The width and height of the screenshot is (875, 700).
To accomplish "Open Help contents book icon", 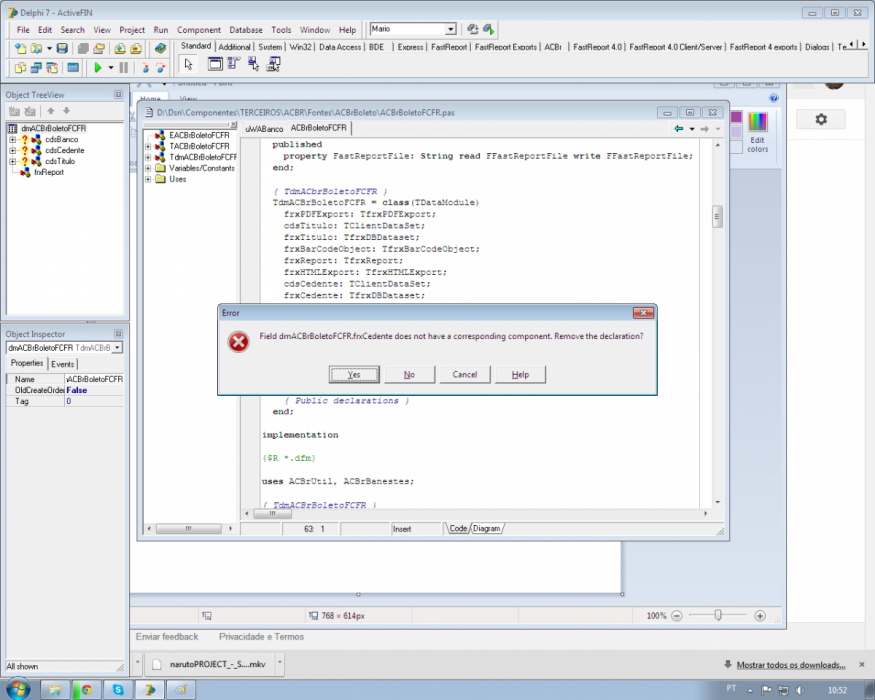I will click(161, 49).
